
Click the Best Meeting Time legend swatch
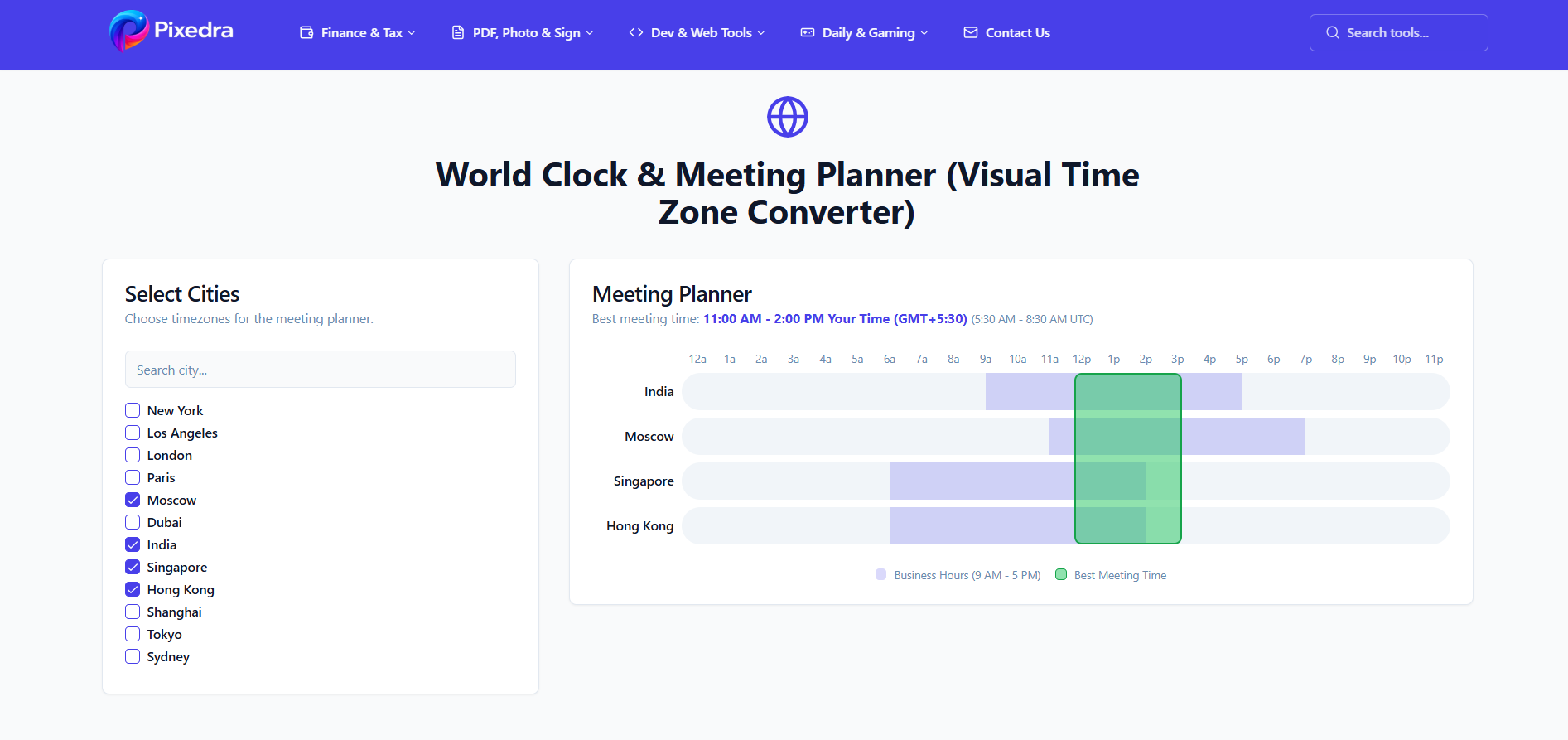[1061, 574]
